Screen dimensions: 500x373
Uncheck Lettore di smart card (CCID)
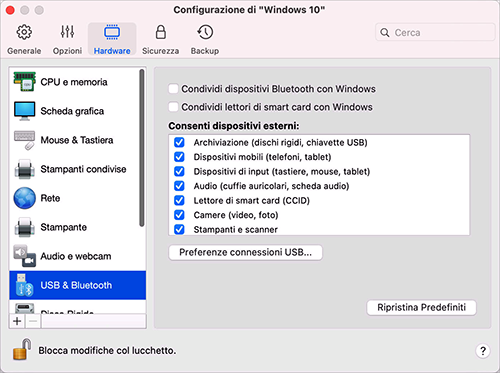(x=179, y=200)
